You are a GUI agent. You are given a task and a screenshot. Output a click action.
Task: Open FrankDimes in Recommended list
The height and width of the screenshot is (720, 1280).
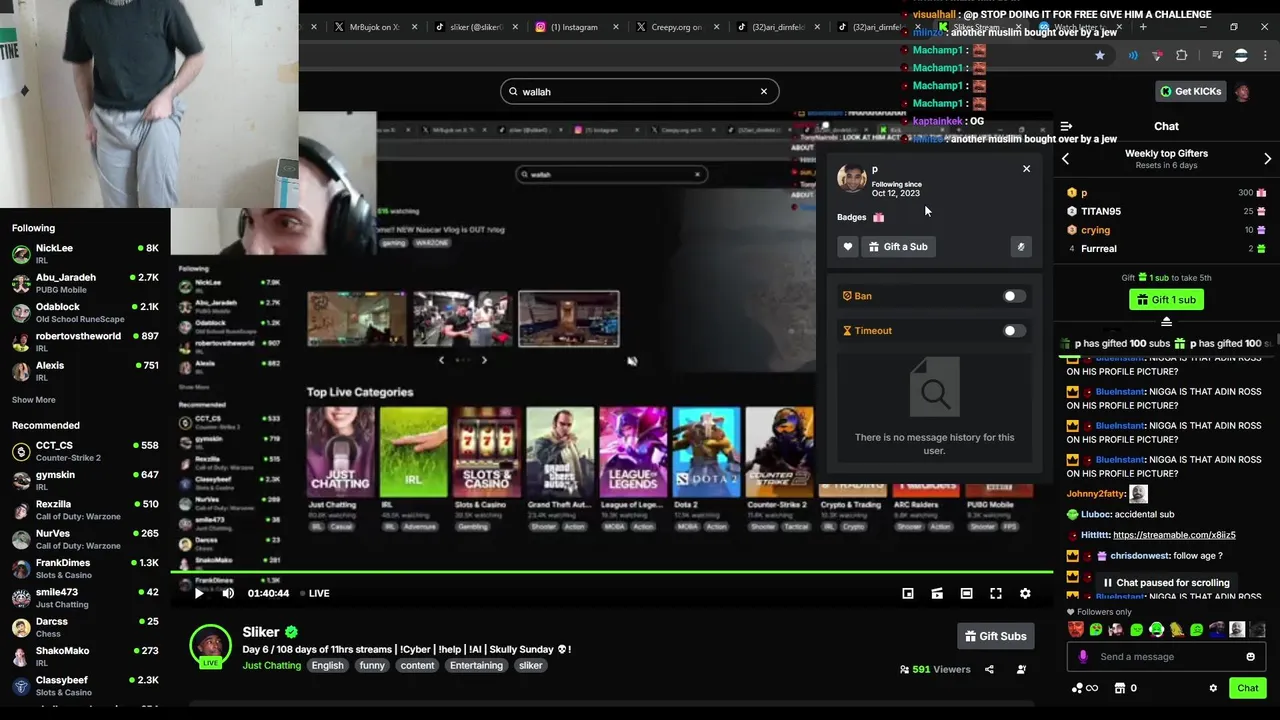pyautogui.click(x=85, y=568)
